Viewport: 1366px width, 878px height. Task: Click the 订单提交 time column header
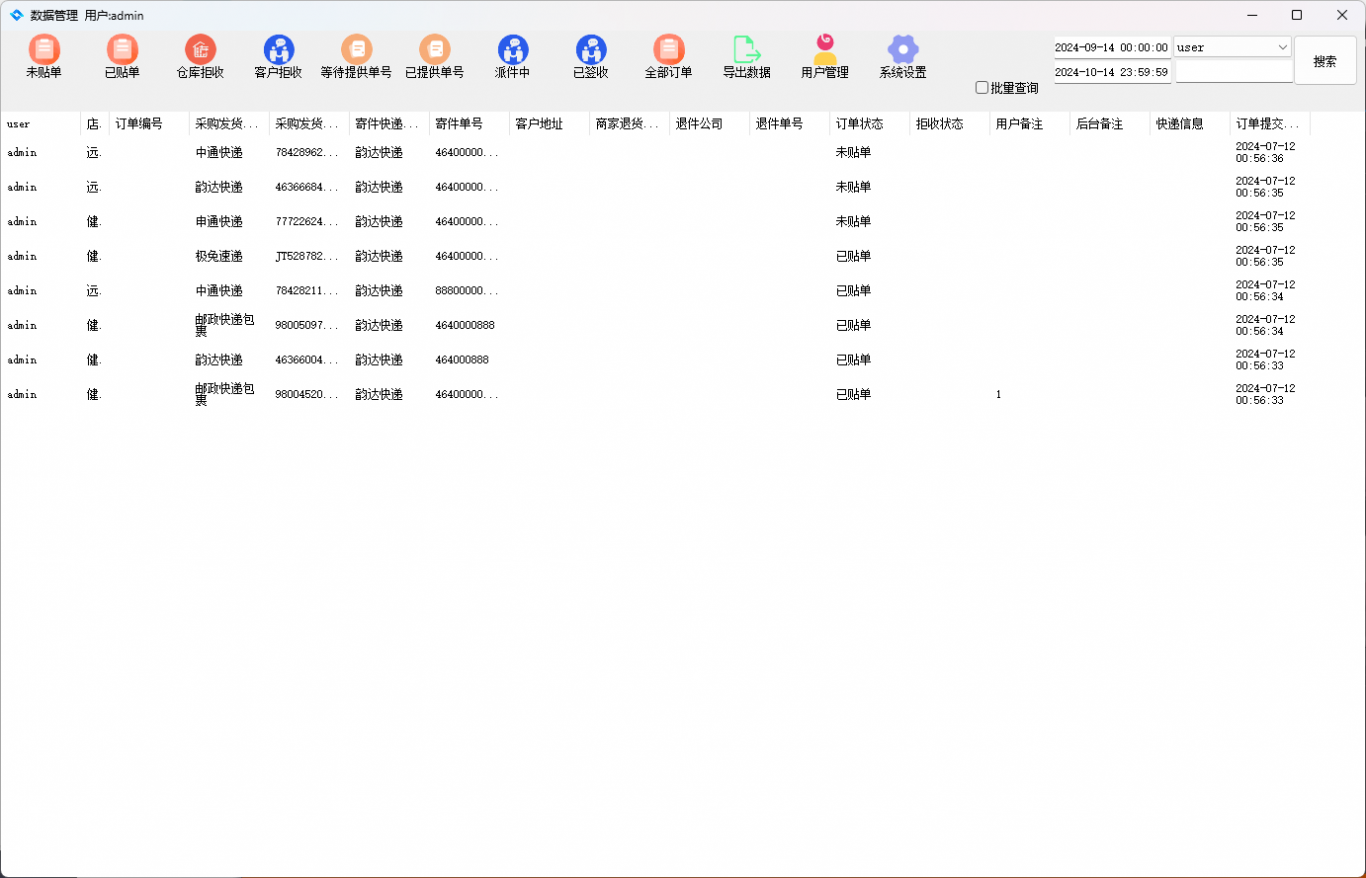point(1269,124)
